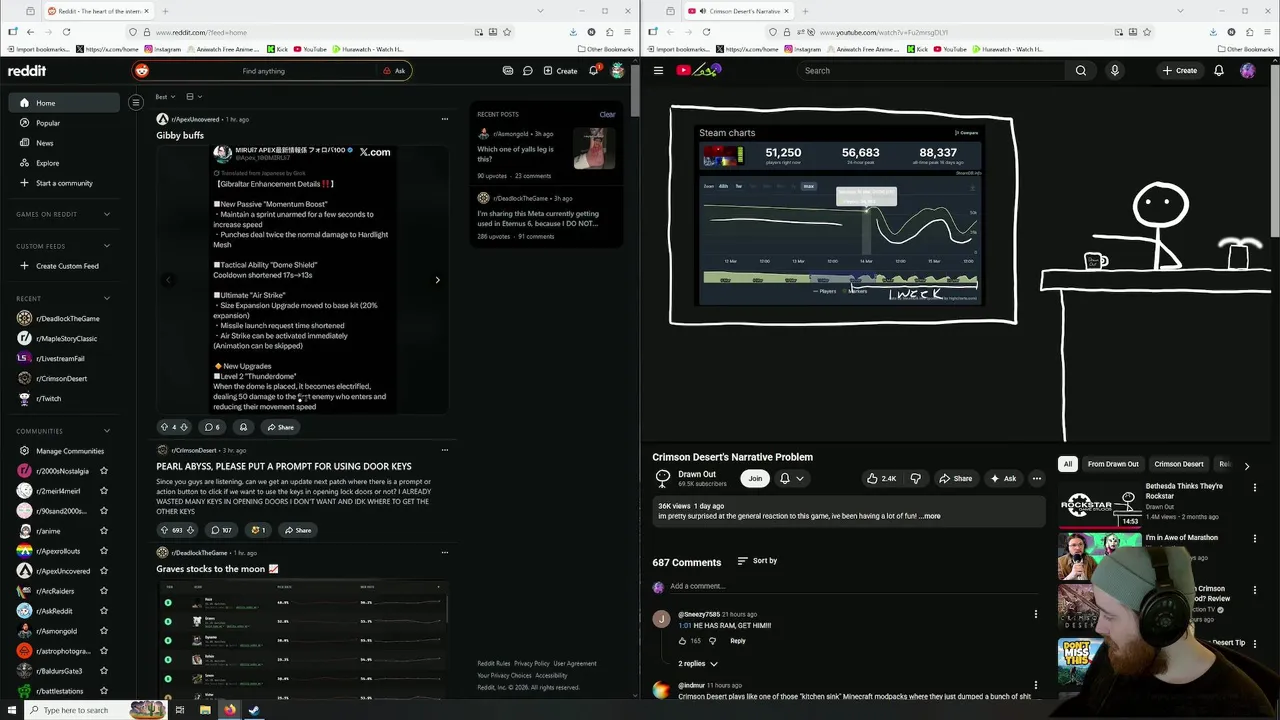1280x720 pixels.
Task: Open YouTube hamburger guide menu
Action: pyautogui.click(x=658, y=70)
